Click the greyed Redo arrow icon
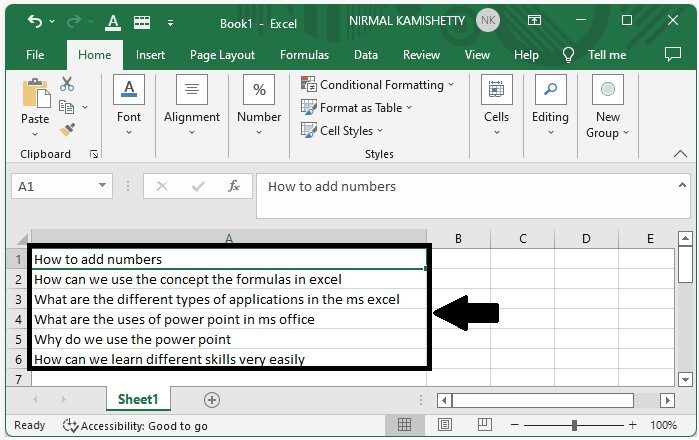Viewport: 699px width, 440px height. pos(74,21)
